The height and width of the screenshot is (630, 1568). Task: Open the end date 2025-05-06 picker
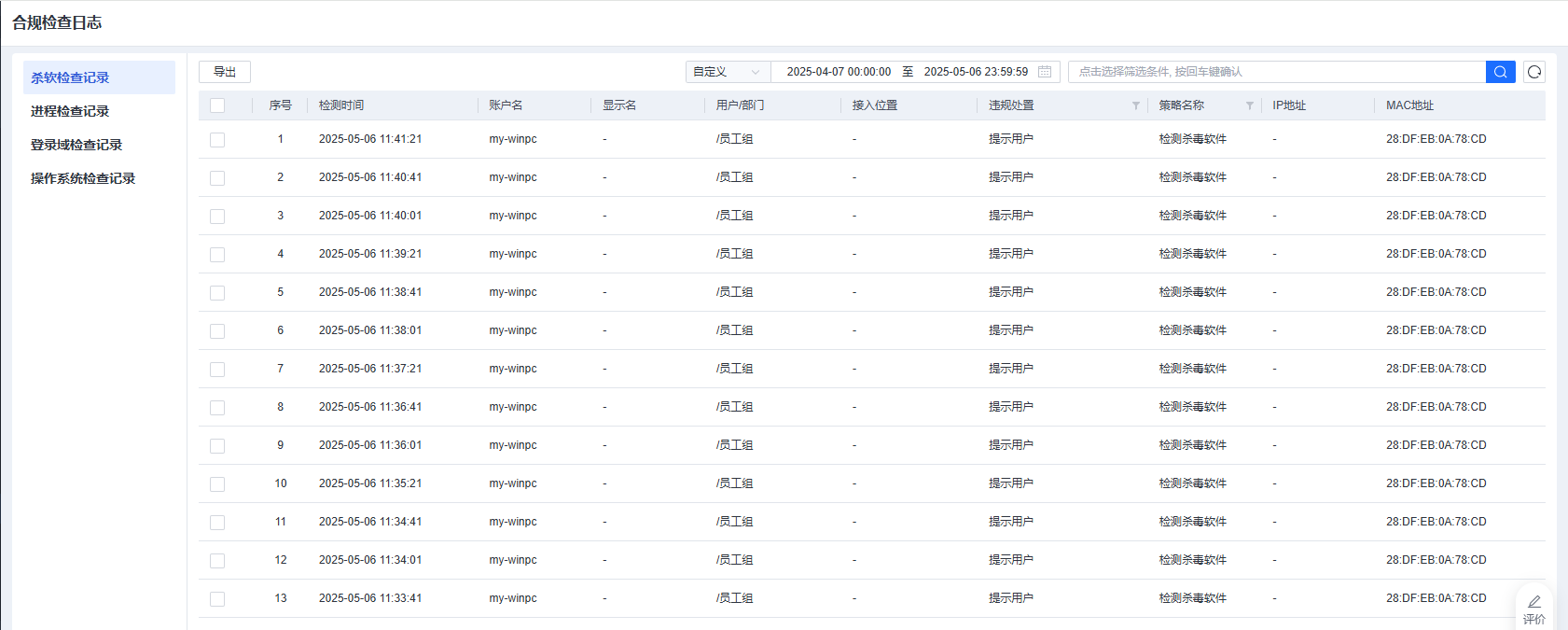point(975,72)
